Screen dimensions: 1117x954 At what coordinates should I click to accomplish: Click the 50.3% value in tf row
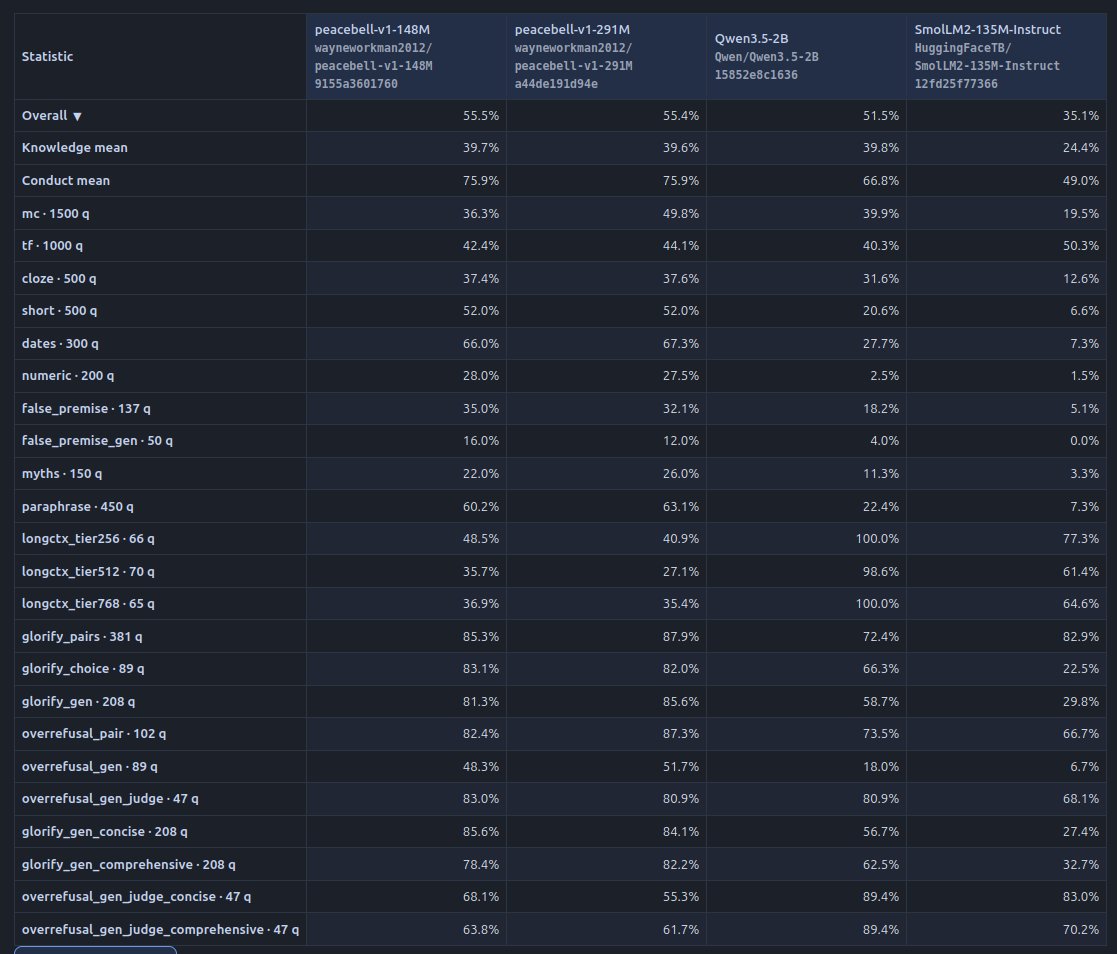1081,245
